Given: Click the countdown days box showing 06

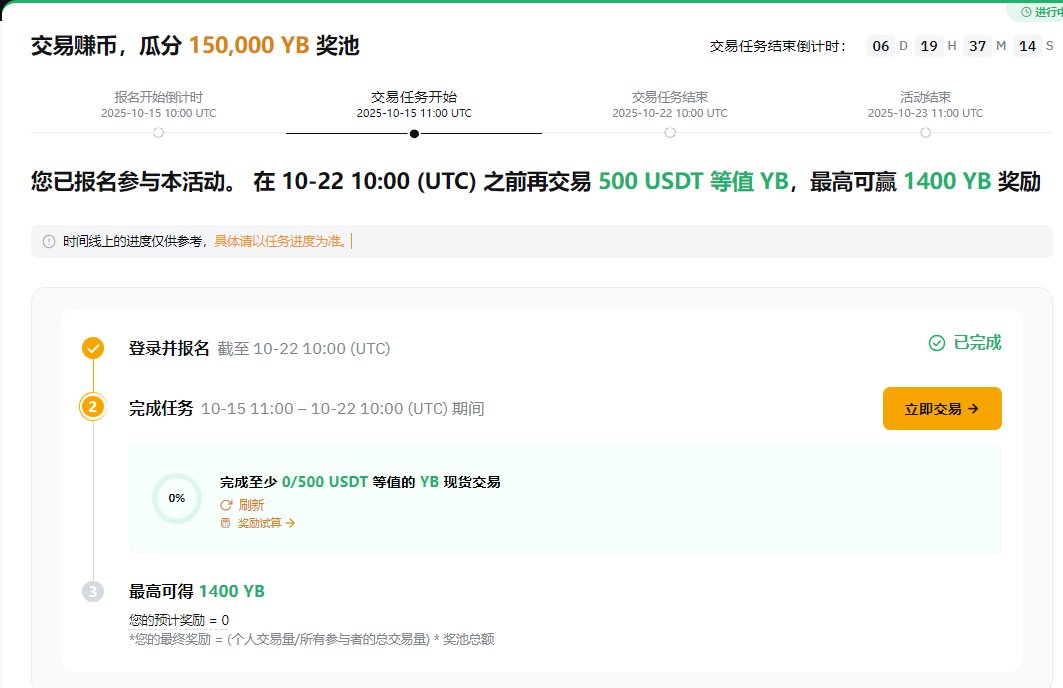Looking at the screenshot, I should pos(880,46).
